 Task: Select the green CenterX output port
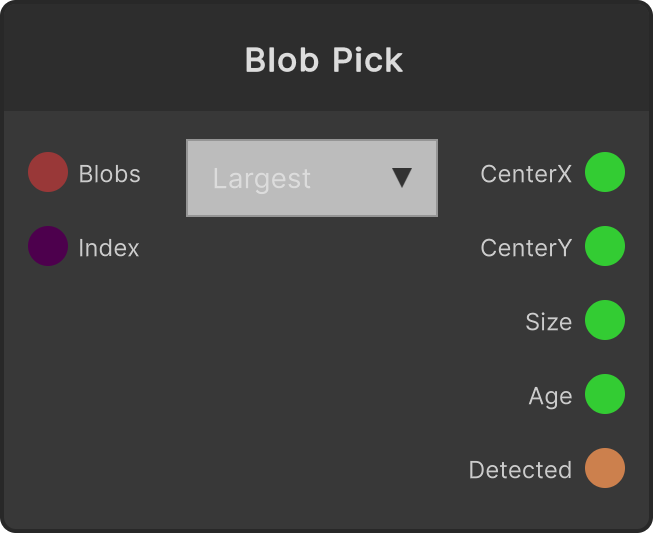[x=605, y=172]
